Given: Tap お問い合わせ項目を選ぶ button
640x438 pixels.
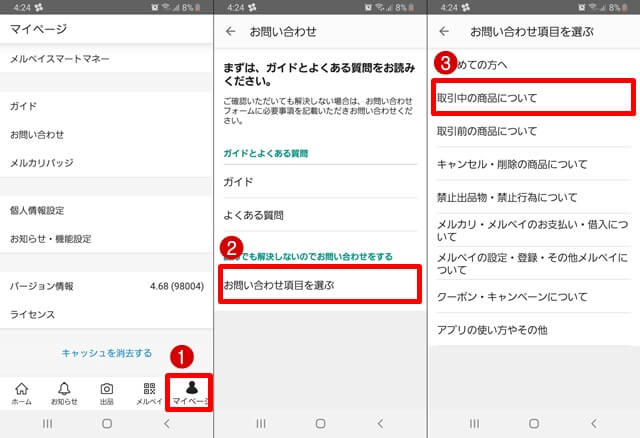Looking at the screenshot, I should coord(320,285).
